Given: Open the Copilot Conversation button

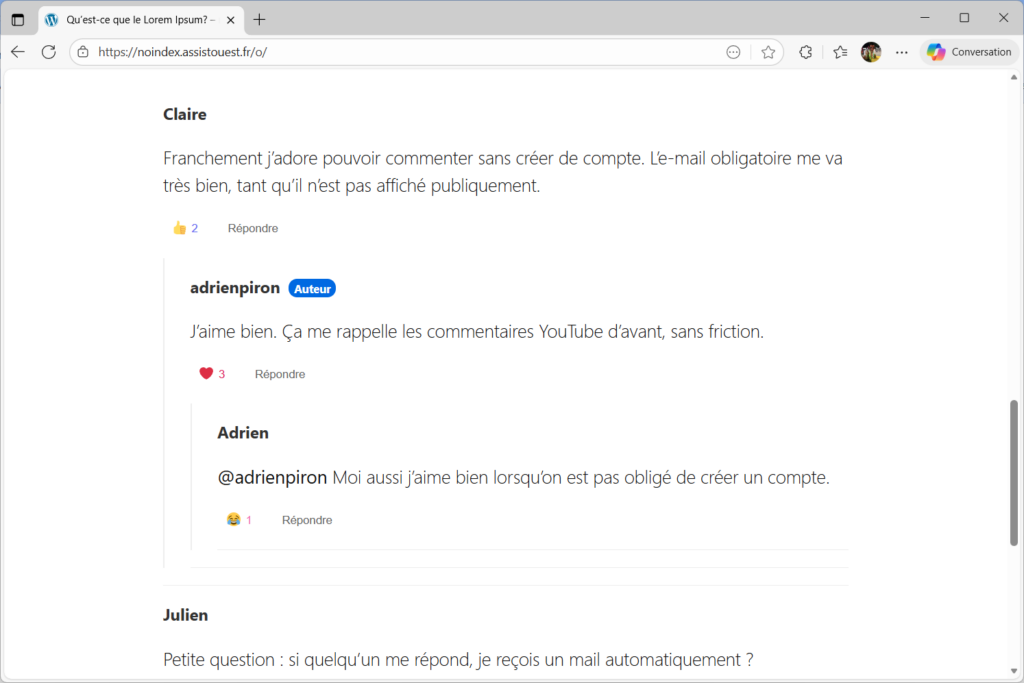Looking at the screenshot, I should point(969,52).
